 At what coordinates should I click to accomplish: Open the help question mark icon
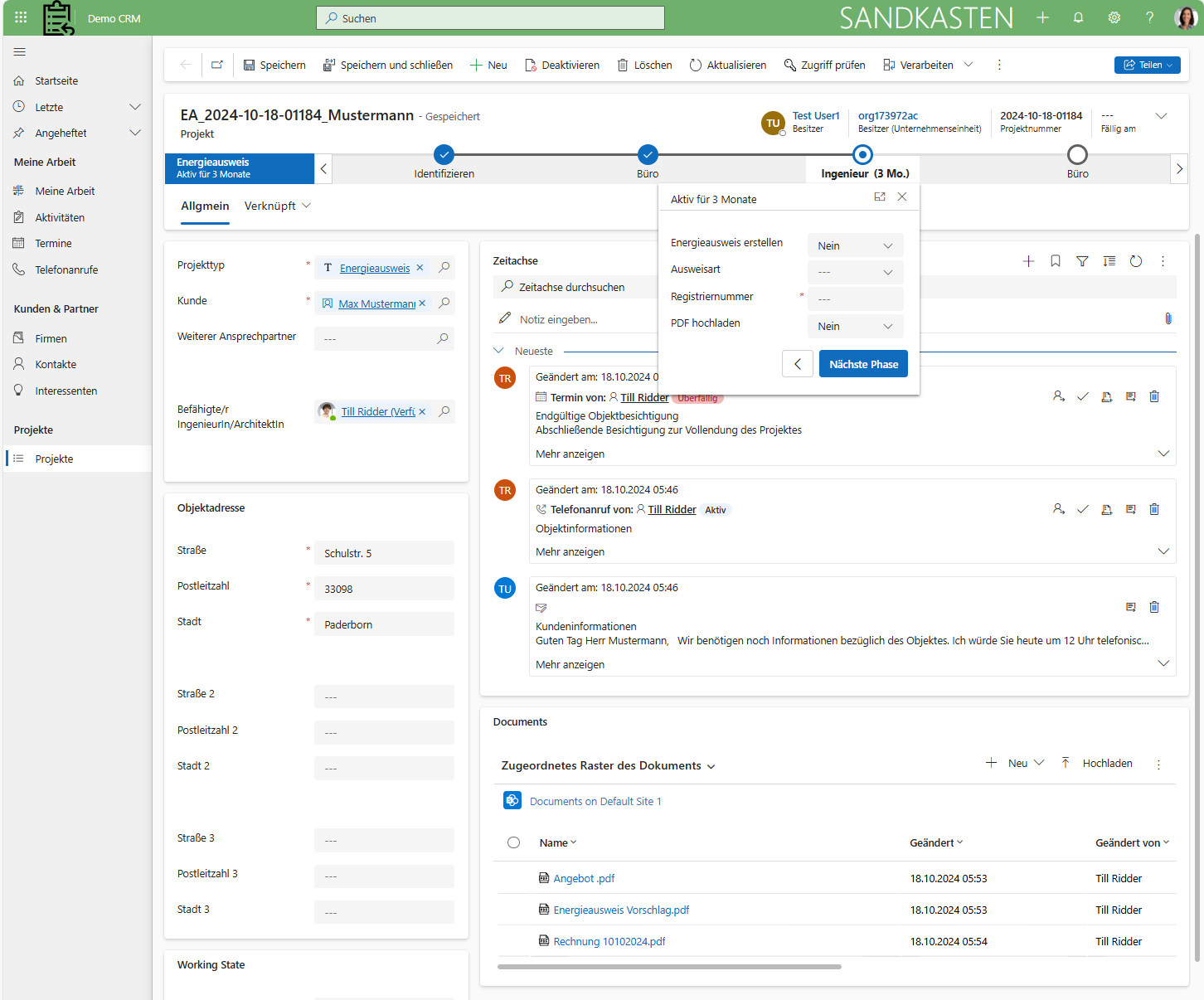pyautogui.click(x=1149, y=17)
